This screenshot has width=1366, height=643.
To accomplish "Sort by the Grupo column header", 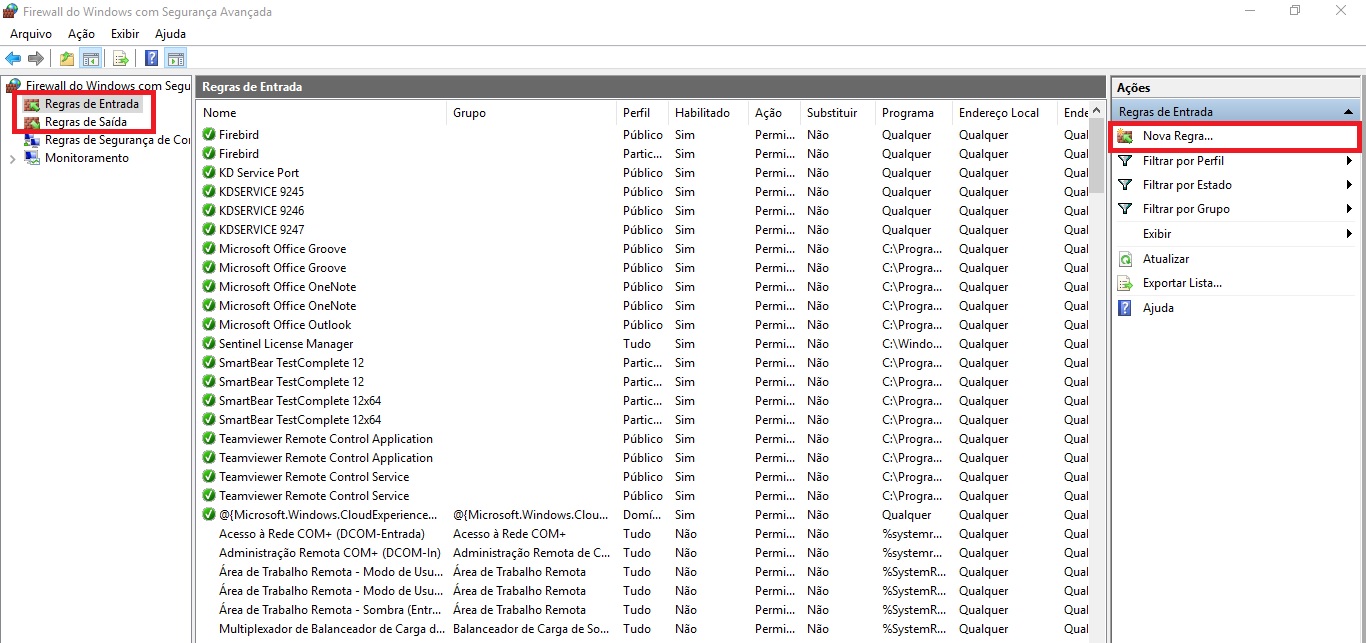I will pyautogui.click(x=532, y=113).
